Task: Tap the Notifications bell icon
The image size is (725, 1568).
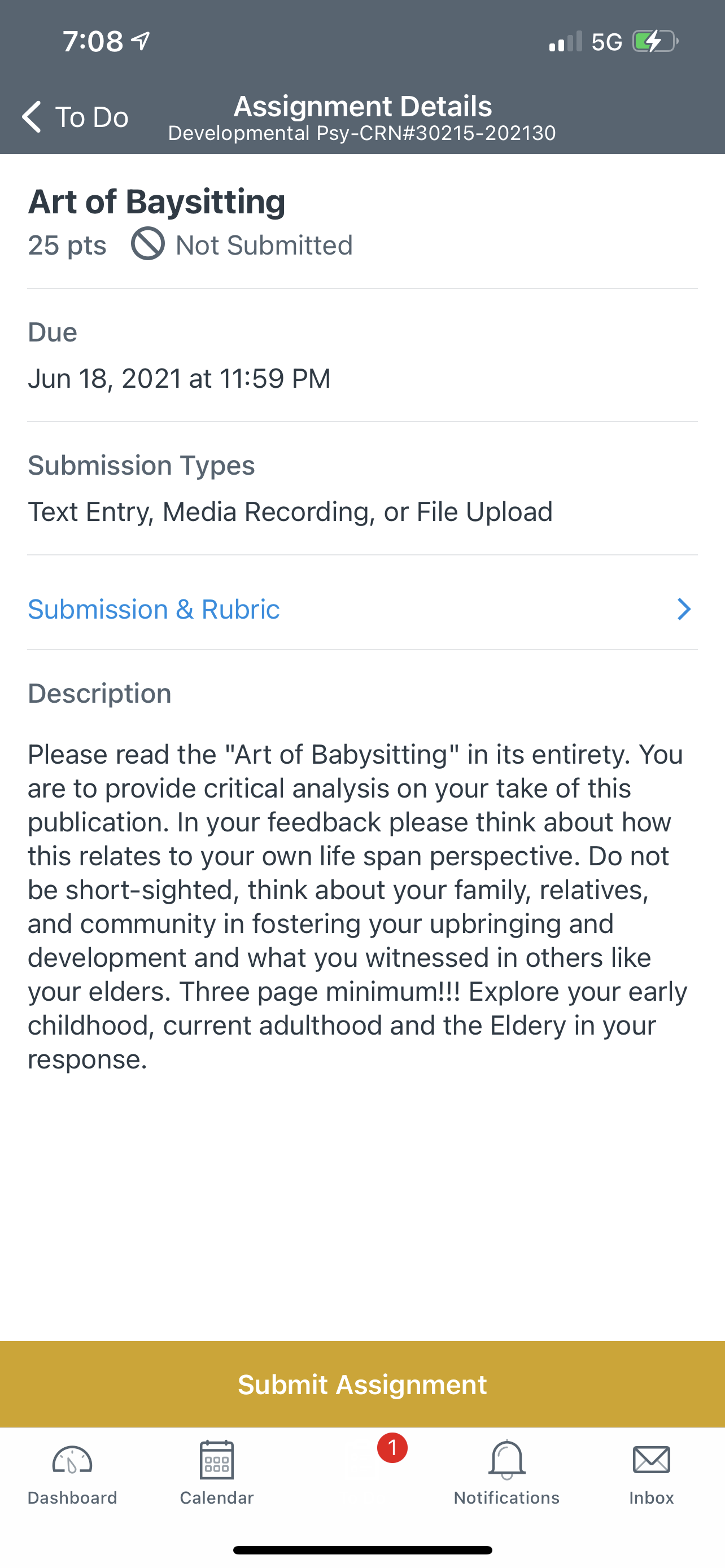Action: [506, 1460]
